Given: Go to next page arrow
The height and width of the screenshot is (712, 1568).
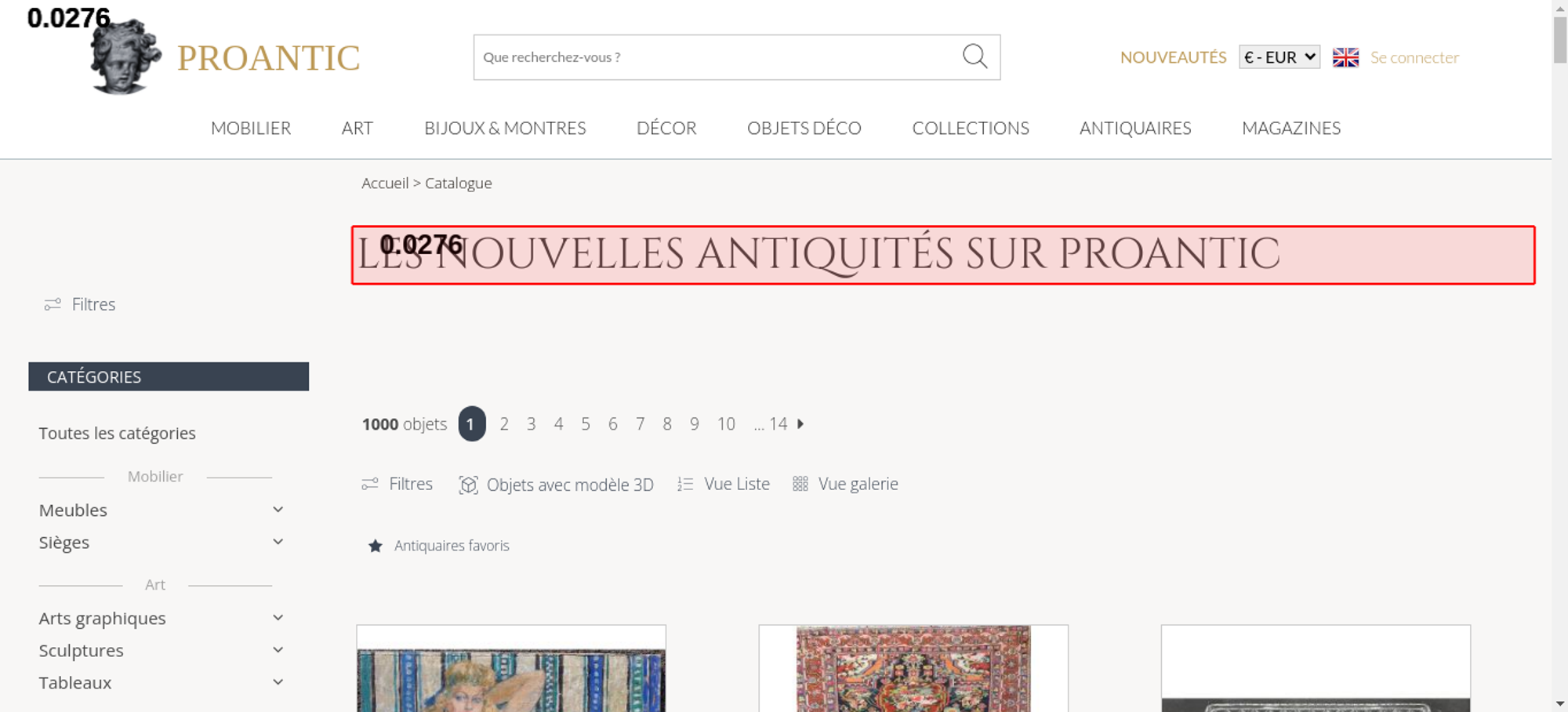Looking at the screenshot, I should [x=800, y=423].
